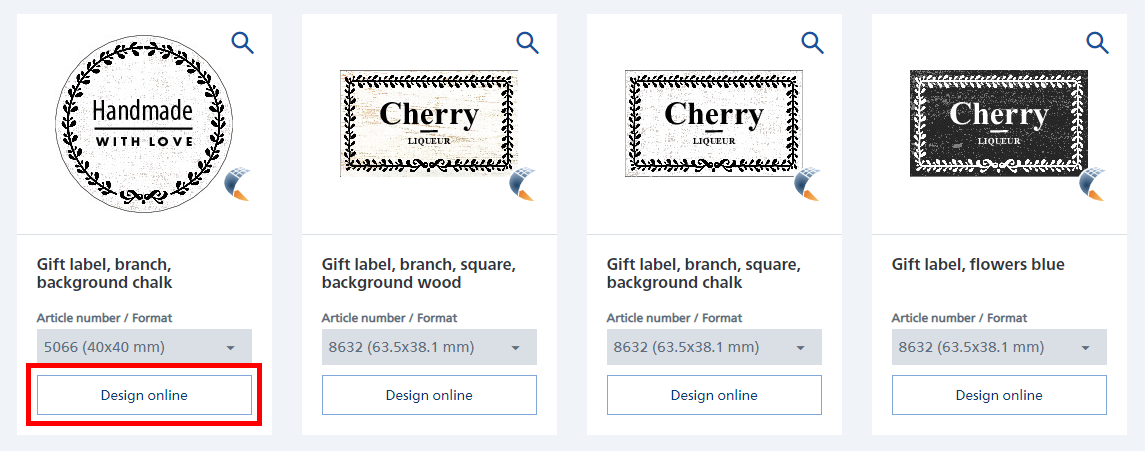
Task: Click design tool badge on square chalk label
Action: click(808, 184)
